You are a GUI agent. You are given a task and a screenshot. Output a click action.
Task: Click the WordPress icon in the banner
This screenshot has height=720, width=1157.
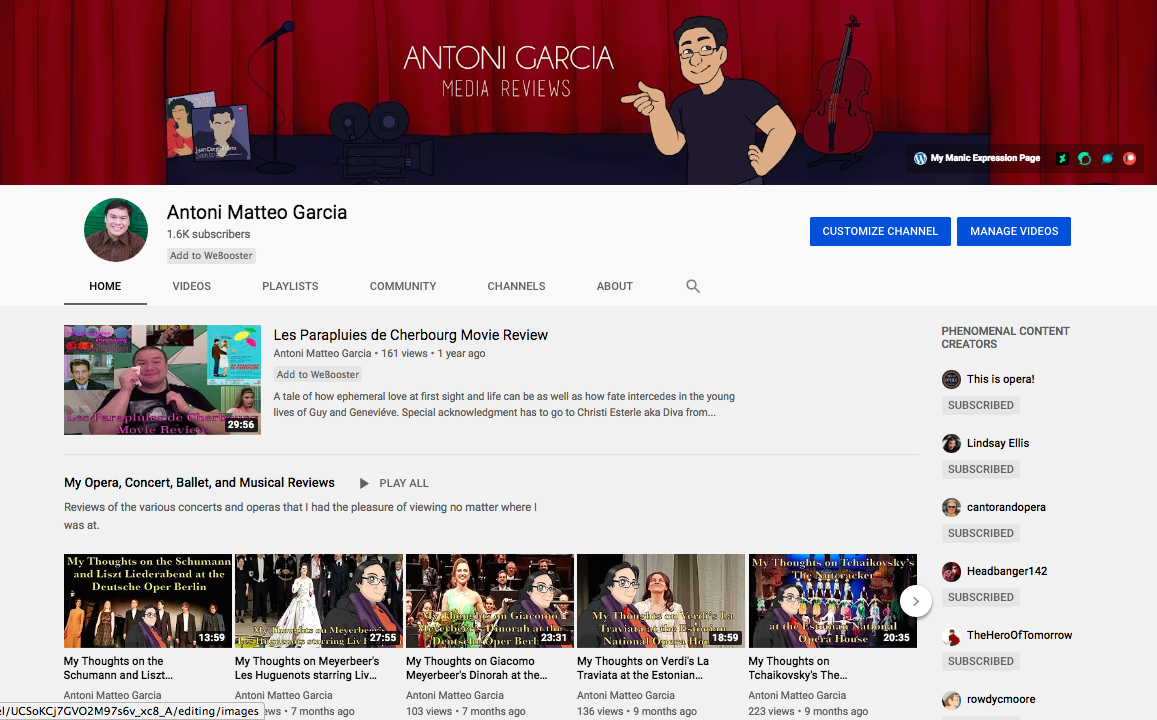(920, 158)
